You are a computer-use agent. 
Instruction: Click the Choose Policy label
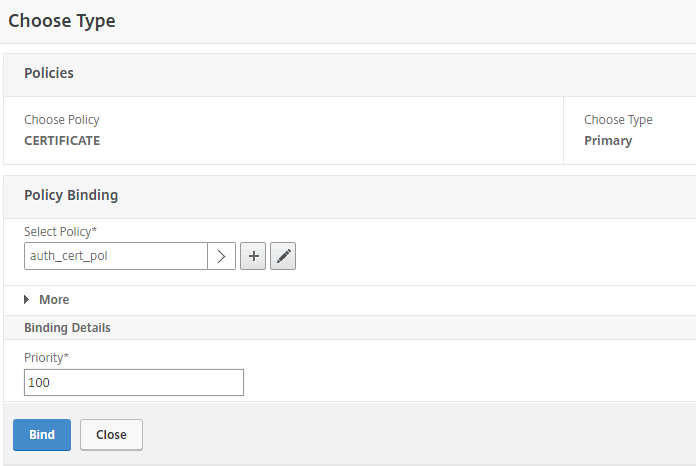coord(62,120)
